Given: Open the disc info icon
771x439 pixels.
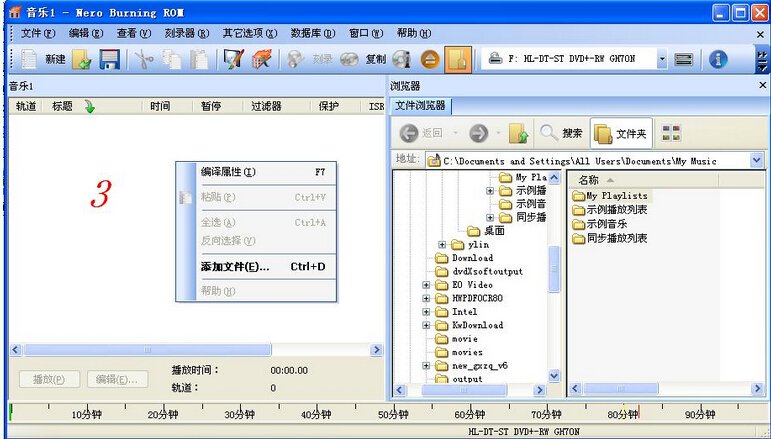Looking at the screenshot, I should (402, 59).
